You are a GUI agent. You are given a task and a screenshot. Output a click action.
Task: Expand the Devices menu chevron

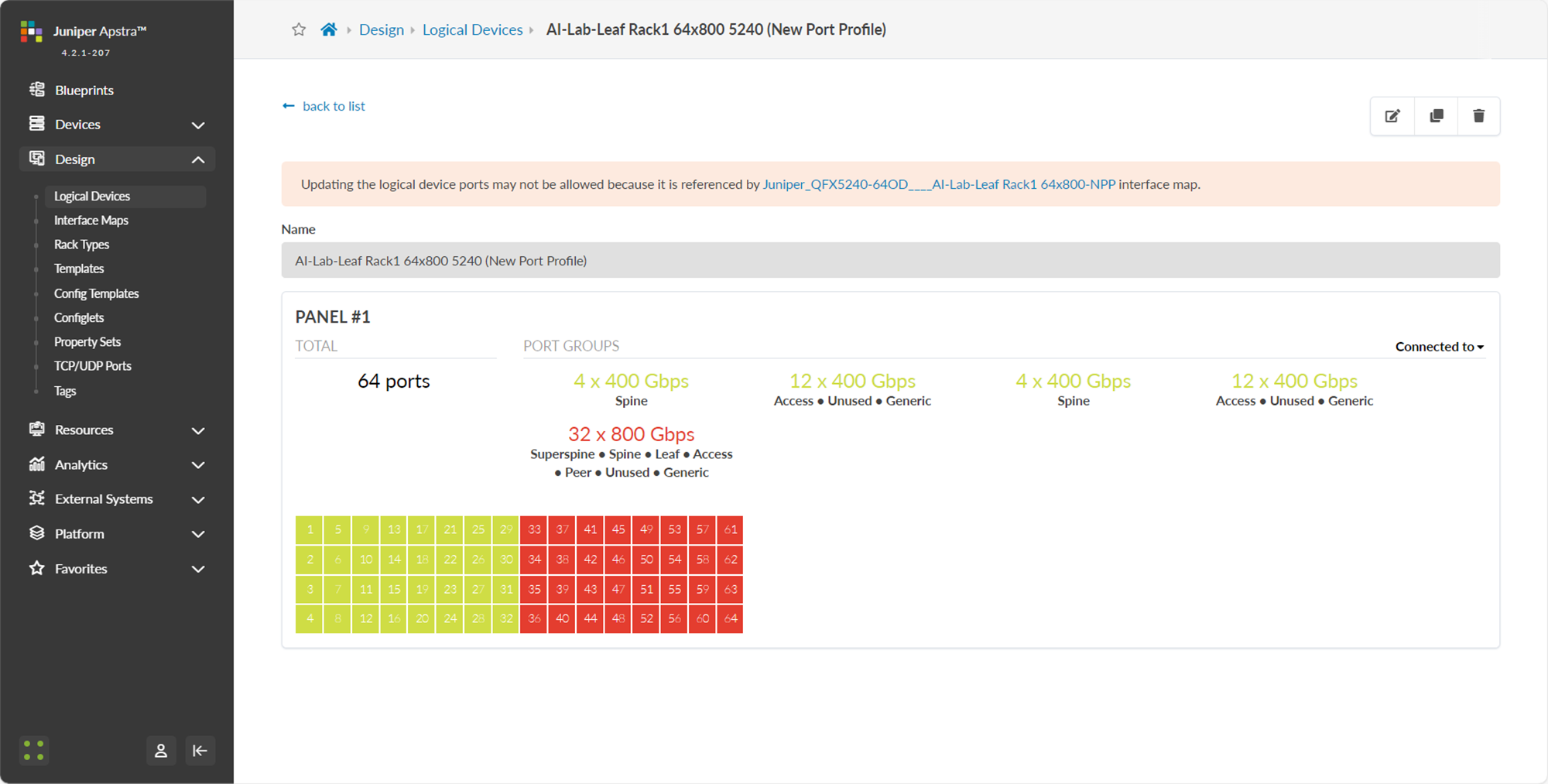coord(198,125)
